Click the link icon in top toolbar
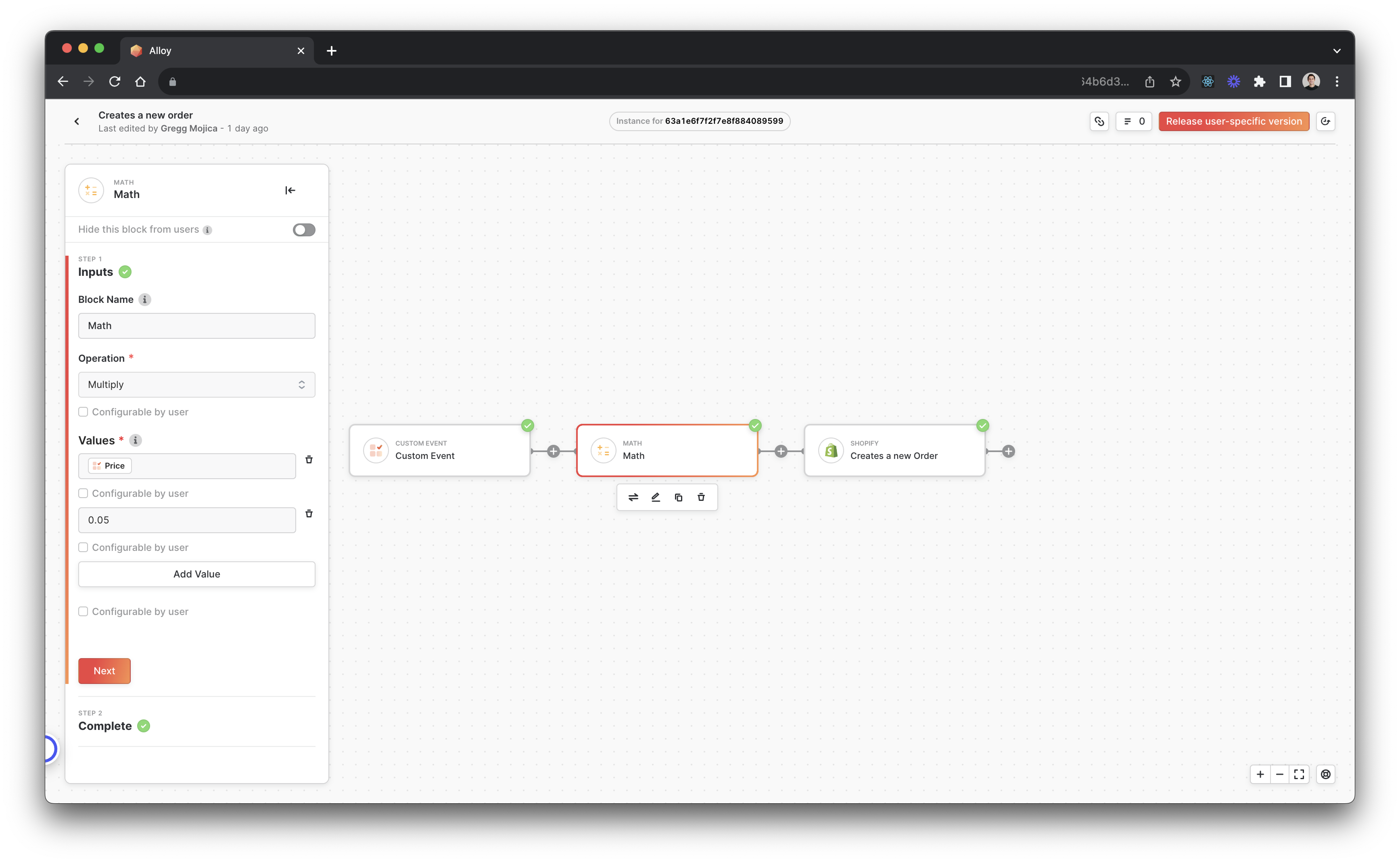The image size is (1400, 863). pyautogui.click(x=1099, y=122)
